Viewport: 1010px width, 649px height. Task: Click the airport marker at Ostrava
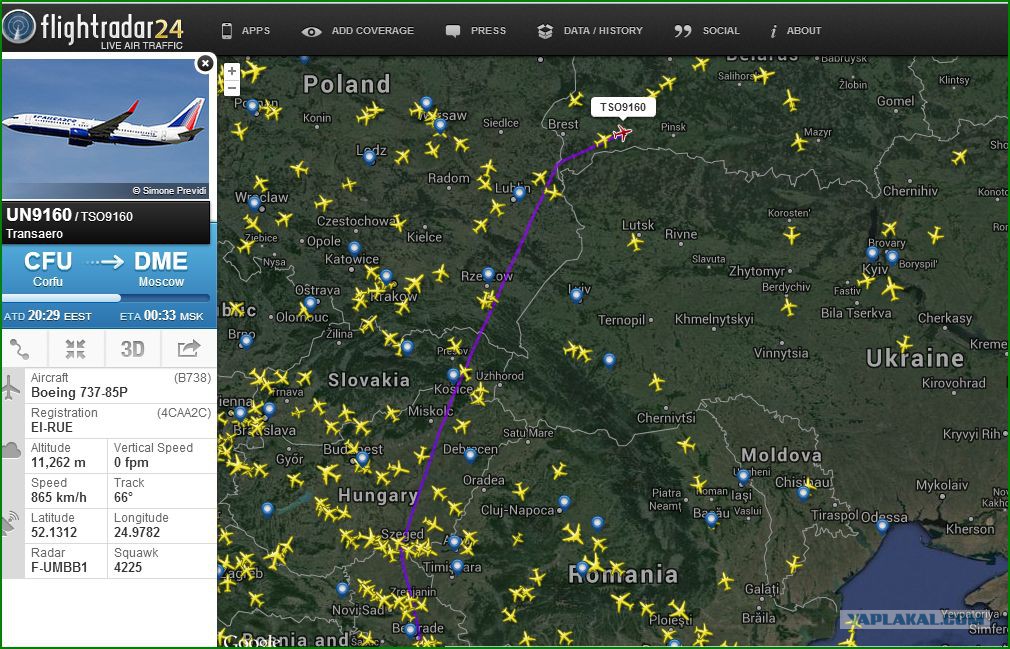pyautogui.click(x=310, y=303)
